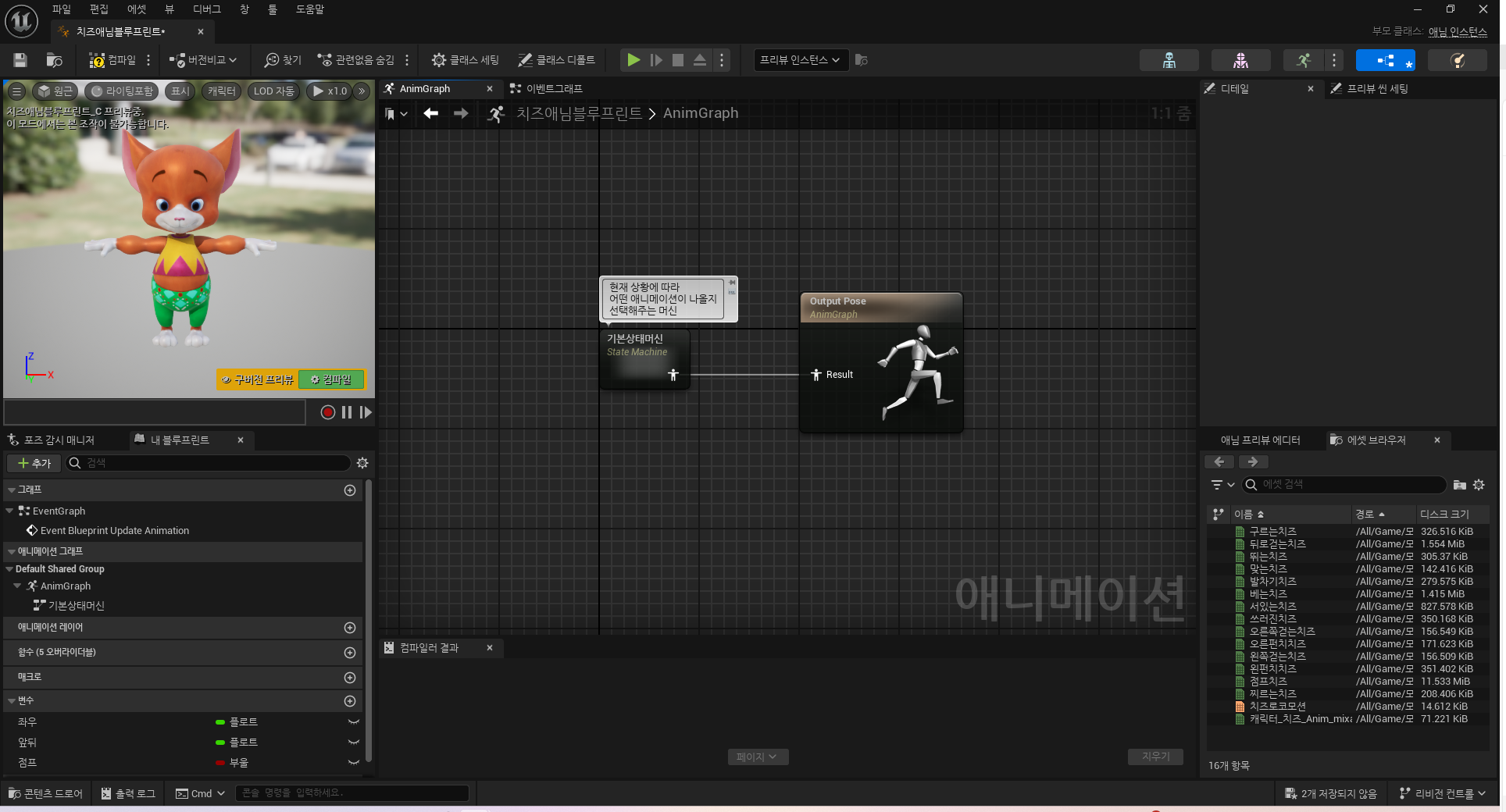Click state machine output pose pin
The height and width of the screenshot is (812, 1506).
coord(673,375)
